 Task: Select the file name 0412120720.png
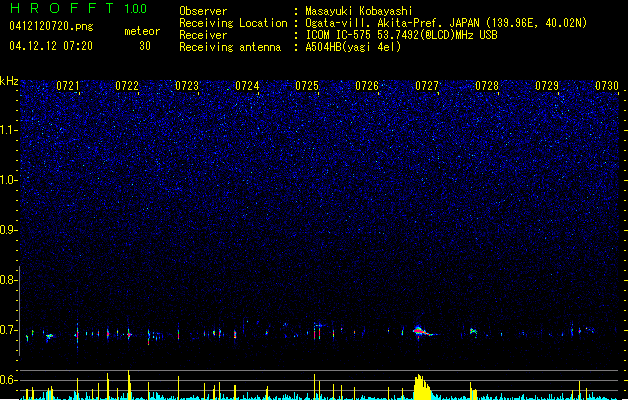coord(51,26)
